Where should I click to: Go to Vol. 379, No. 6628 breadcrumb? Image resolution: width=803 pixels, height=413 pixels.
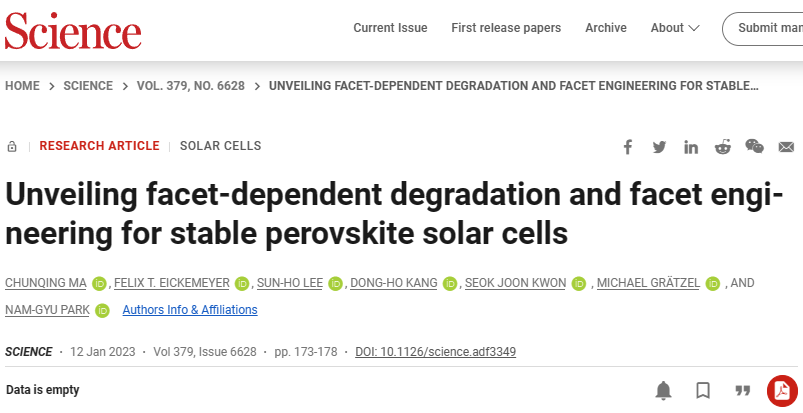[x=191, y=86]
